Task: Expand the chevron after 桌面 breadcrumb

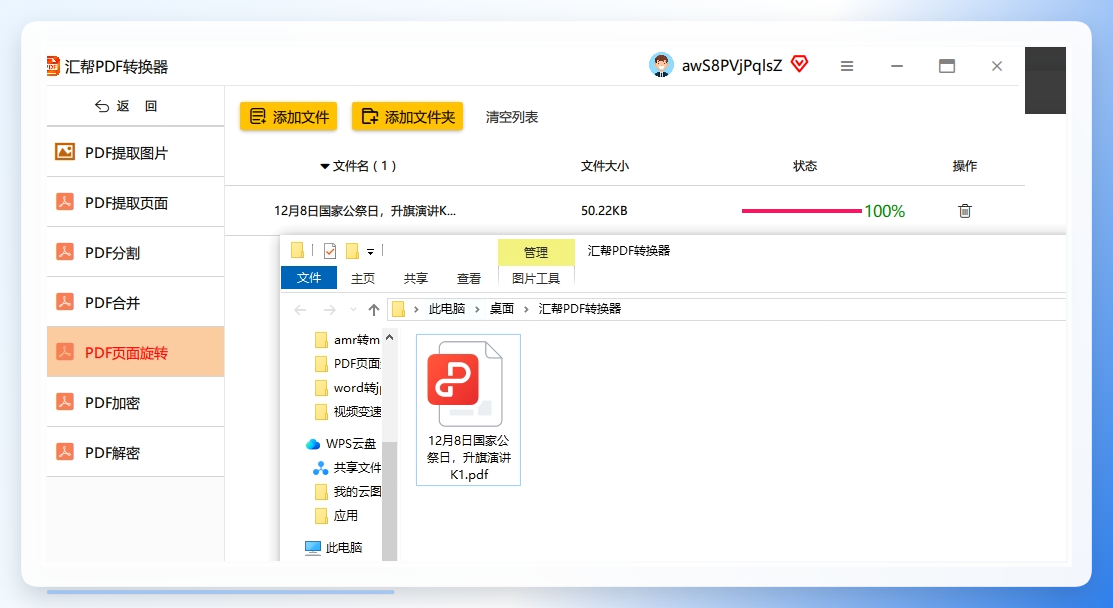Action: 526,309
